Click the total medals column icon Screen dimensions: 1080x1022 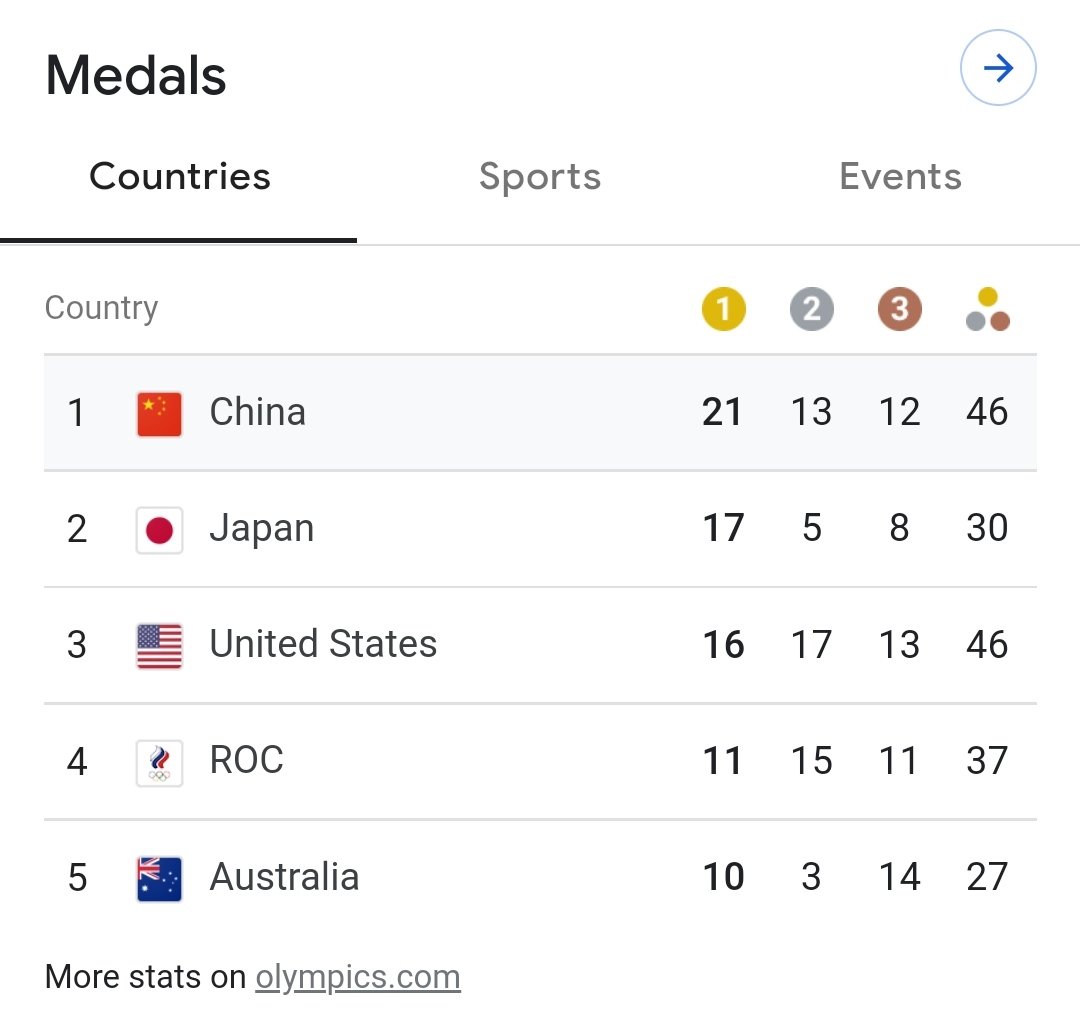click(987, 309)
